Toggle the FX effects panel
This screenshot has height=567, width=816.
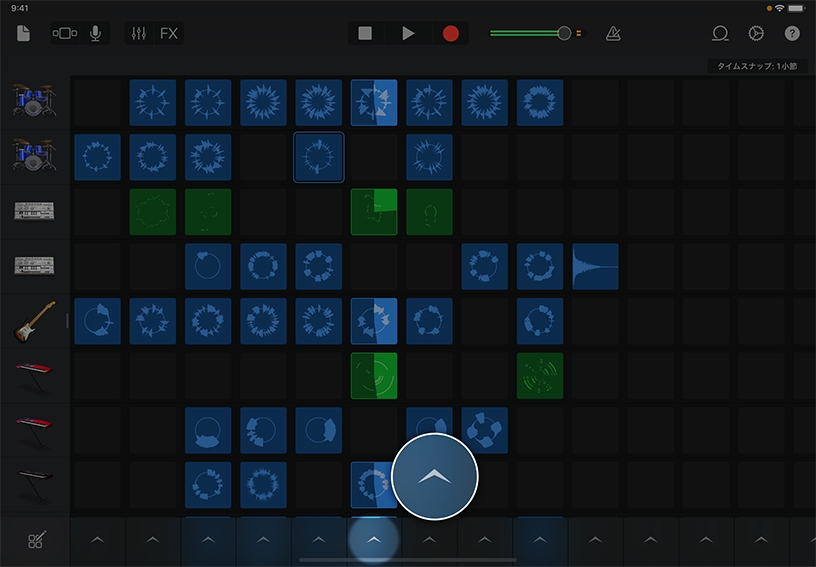click(169, 33)
